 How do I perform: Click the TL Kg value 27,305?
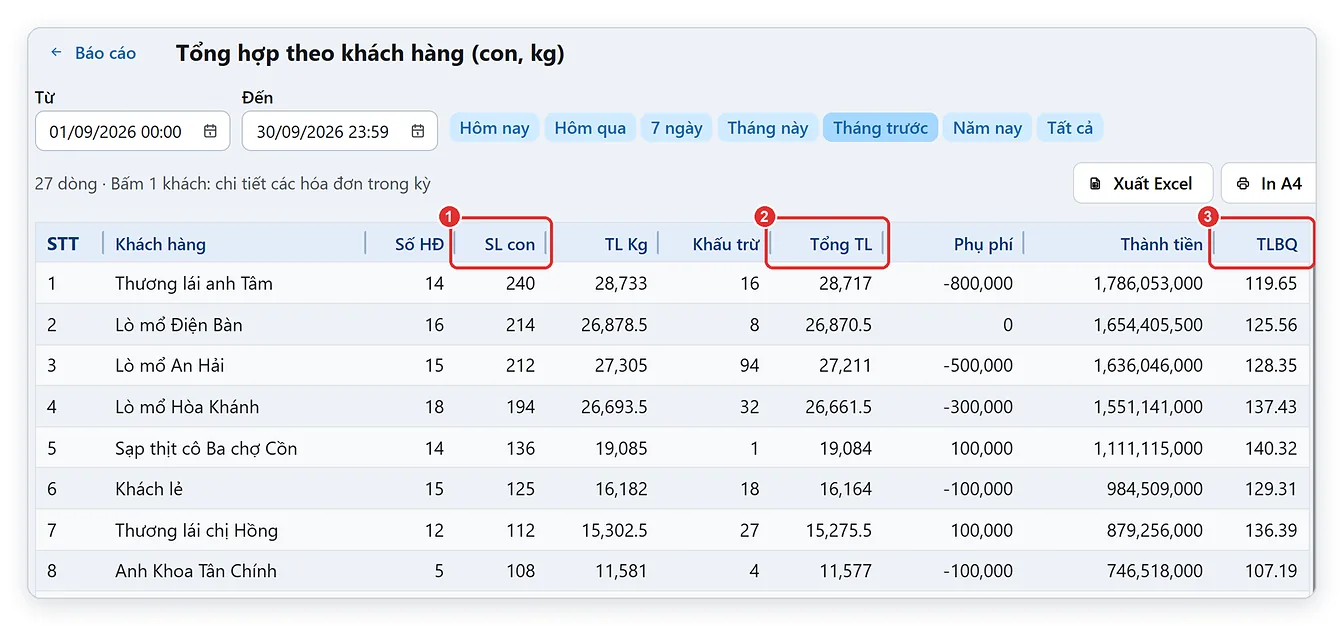pyautogui.click(x=621, y=366)
